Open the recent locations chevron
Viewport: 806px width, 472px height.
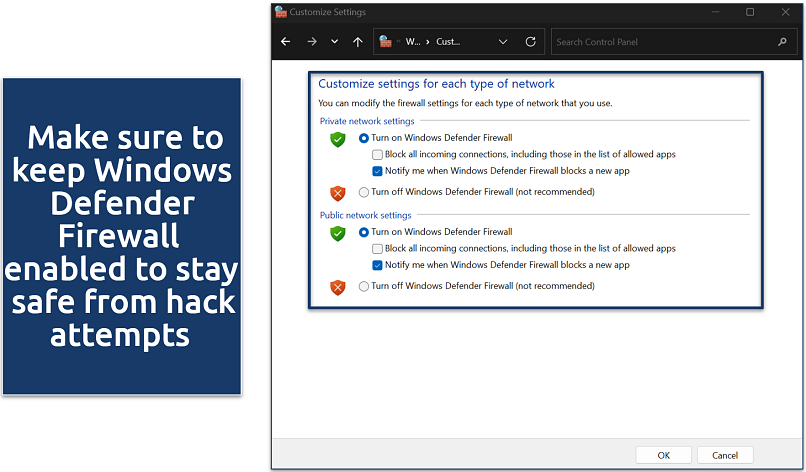(335, 42)
